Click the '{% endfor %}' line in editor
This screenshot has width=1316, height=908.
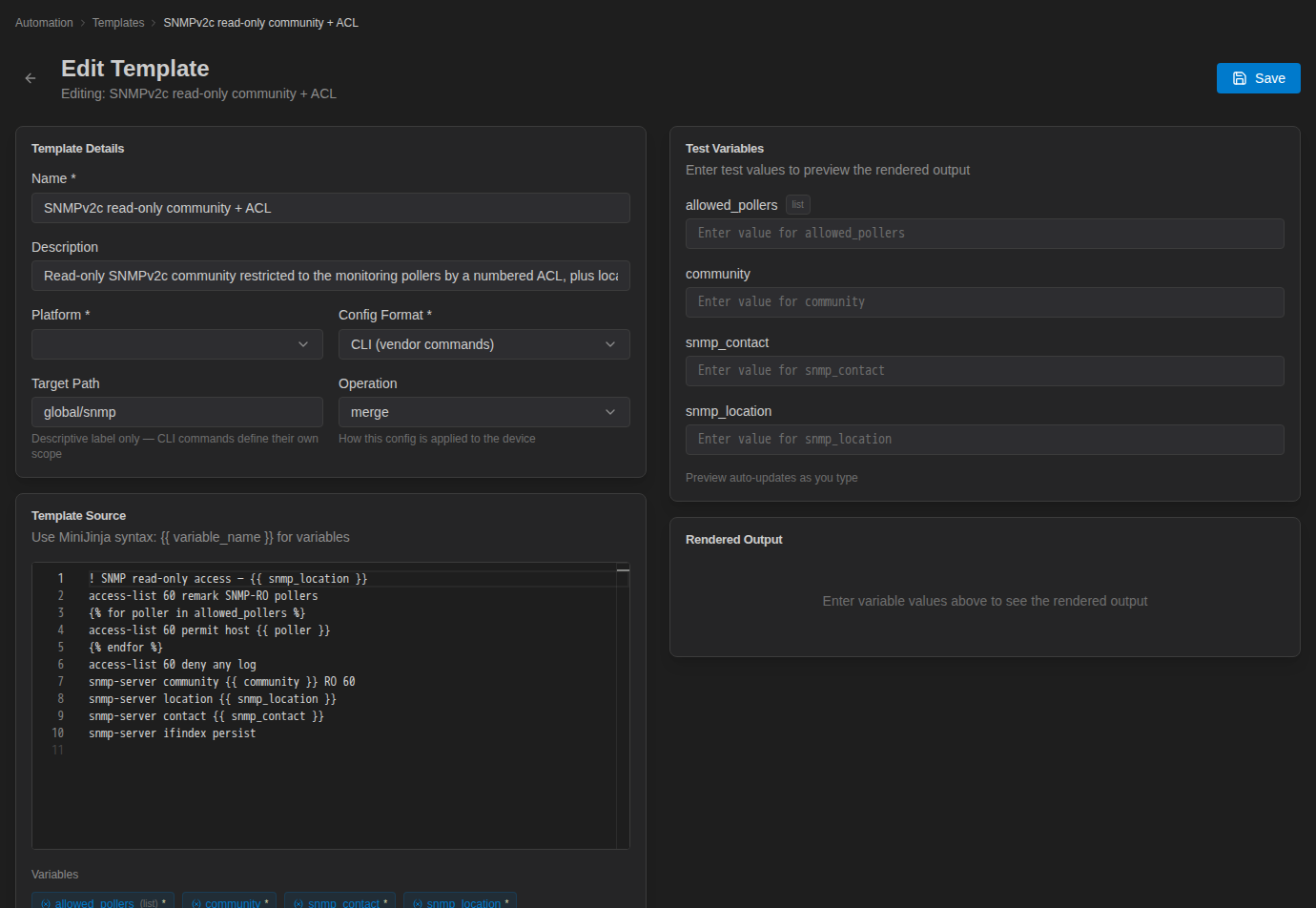click(x=126, y=648)
